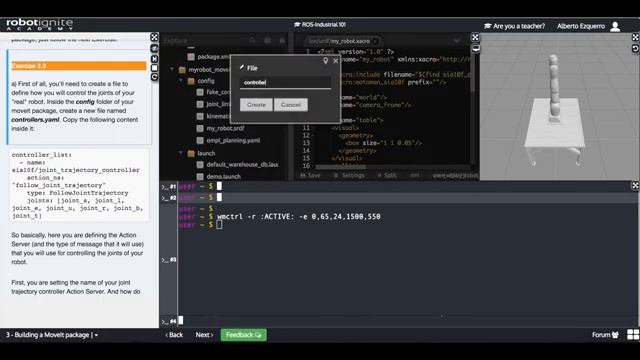Expand the notebook panel to fullscreen
Screen dimensions: 640x360
point(154,38)
